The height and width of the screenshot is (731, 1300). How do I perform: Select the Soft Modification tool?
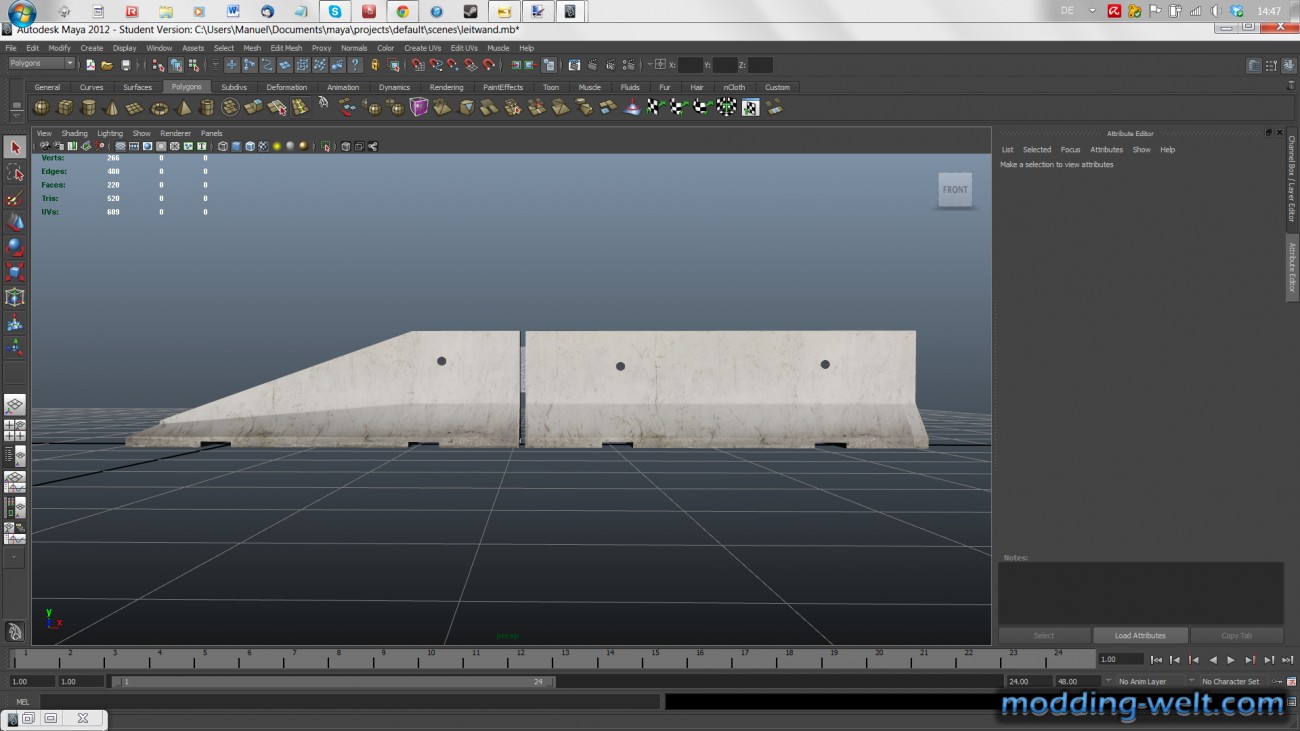(15, 323)
